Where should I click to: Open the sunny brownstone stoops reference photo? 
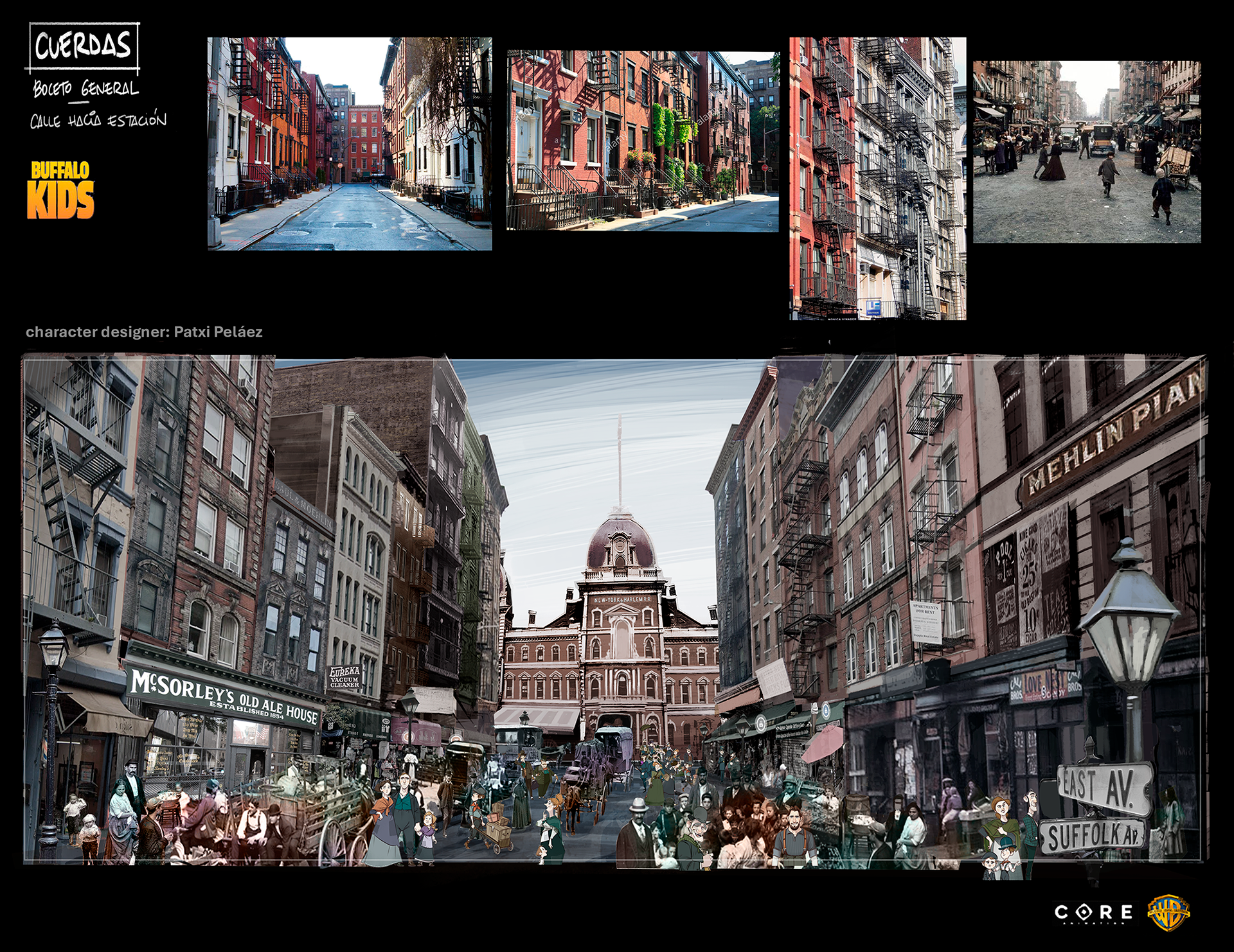[x=643, y=141]
